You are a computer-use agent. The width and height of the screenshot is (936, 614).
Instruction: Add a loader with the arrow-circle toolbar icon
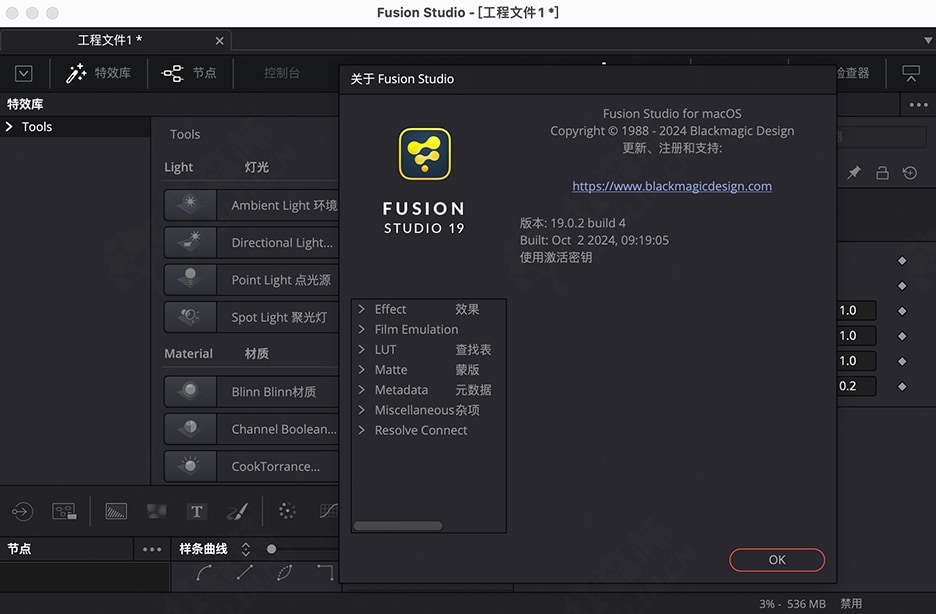tap(22, 511)
